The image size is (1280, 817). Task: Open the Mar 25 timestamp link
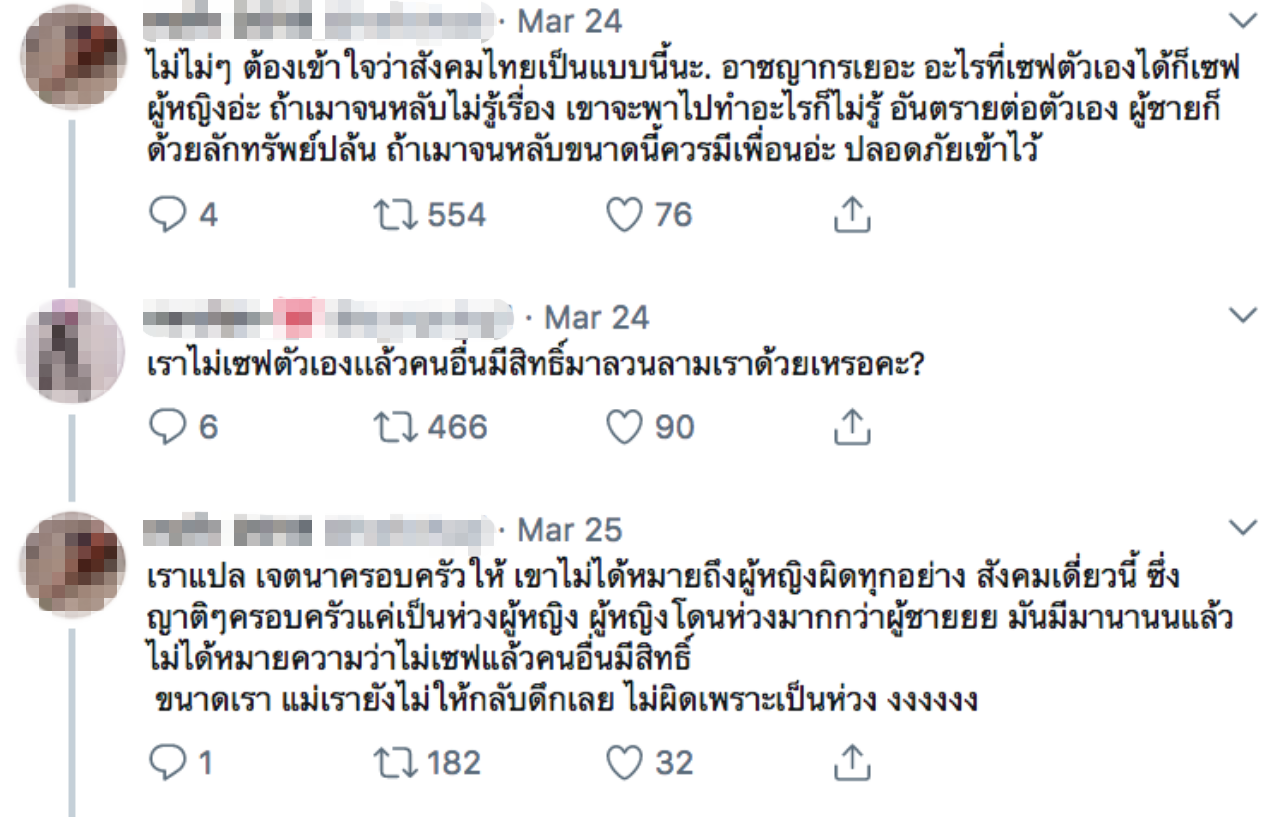point(569,529)
